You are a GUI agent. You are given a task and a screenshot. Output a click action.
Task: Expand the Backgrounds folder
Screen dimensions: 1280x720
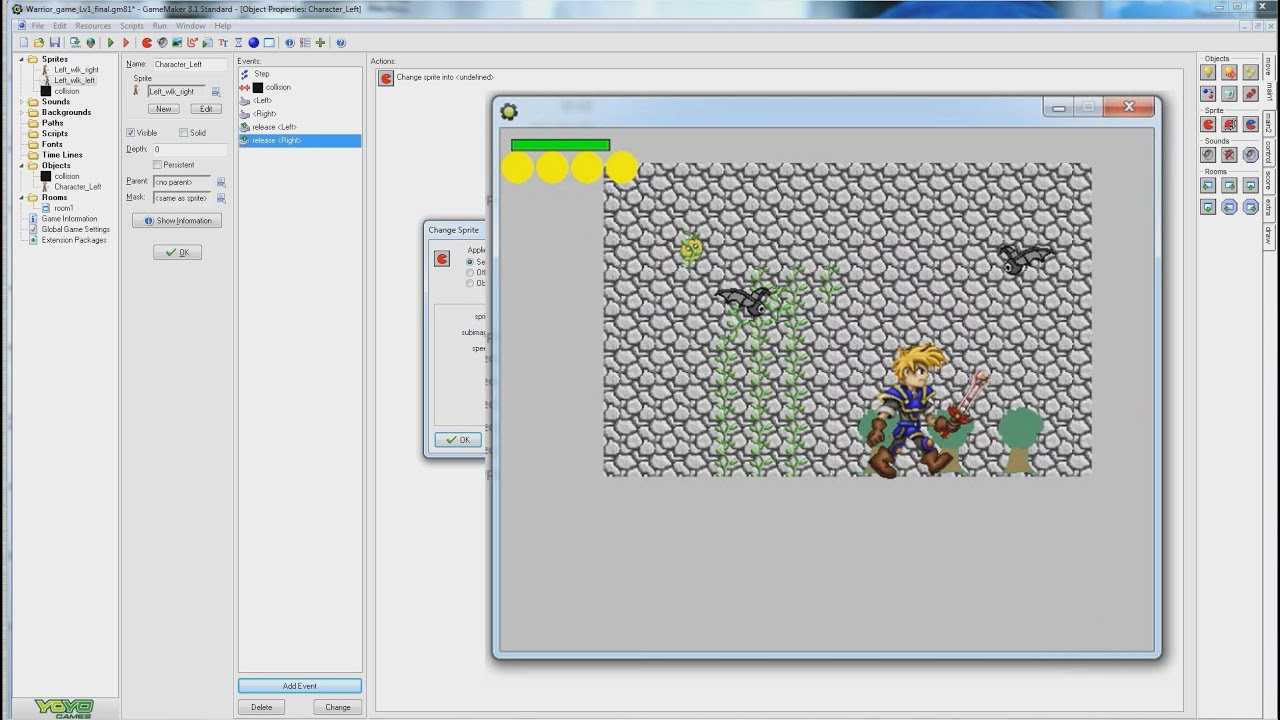pyautogui.click(x=21, y=112)
